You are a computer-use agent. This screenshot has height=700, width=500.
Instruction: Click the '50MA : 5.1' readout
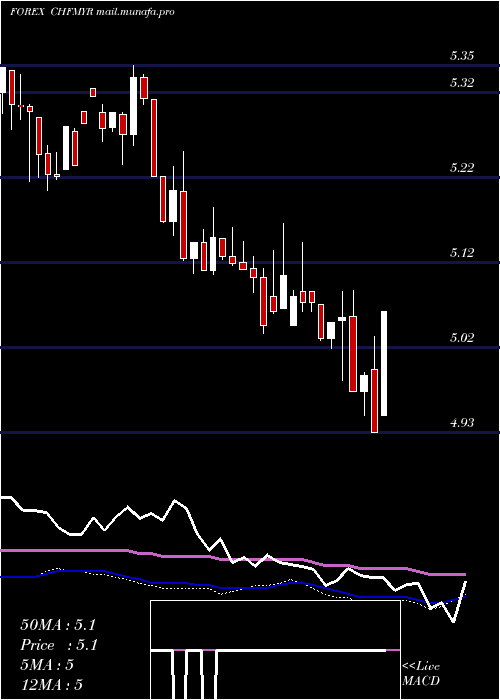click(58, 625)
